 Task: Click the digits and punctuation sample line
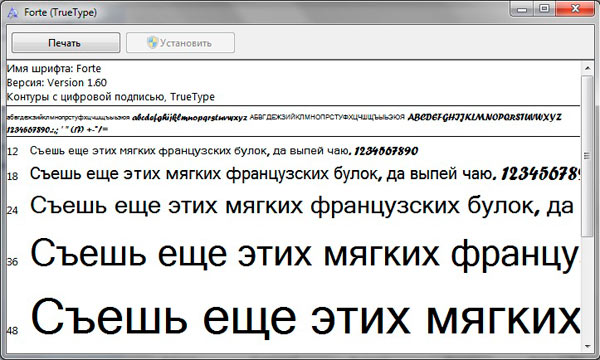click(x=57, y=130)
